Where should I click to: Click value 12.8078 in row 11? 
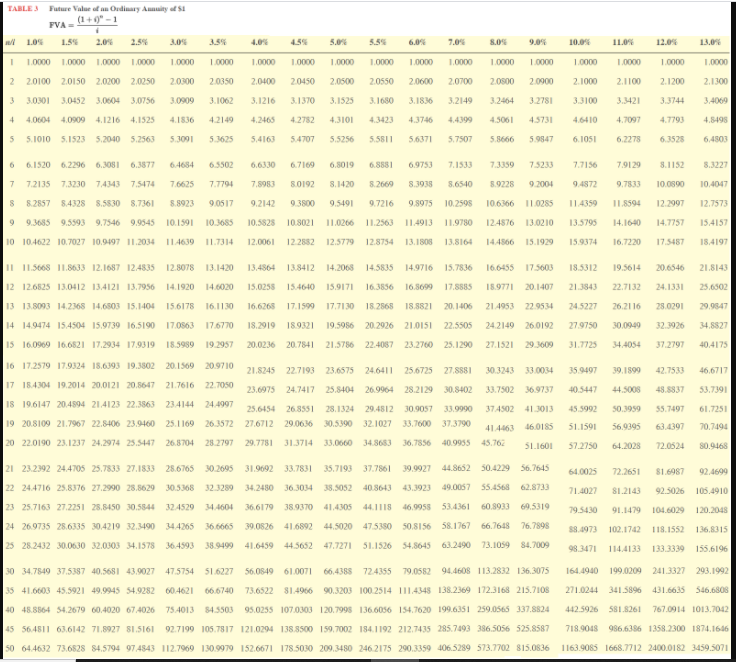[x=180, y=268]
